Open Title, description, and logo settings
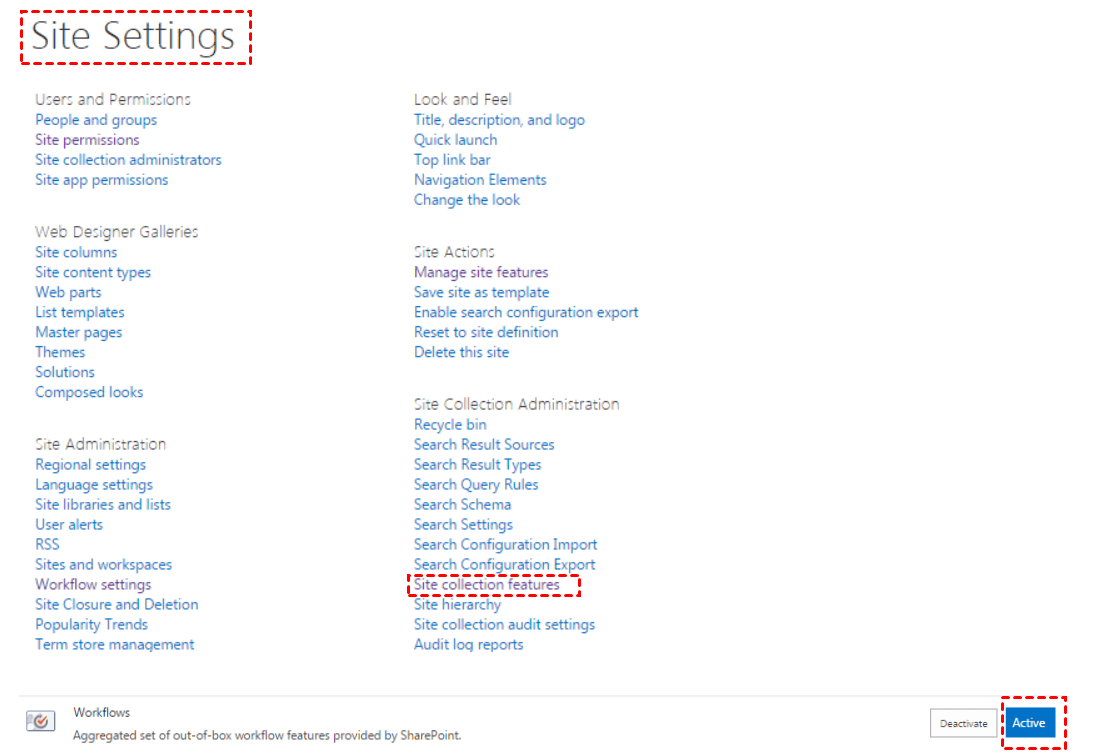This screenshot has width=1095, height=753. coord(499,120)
